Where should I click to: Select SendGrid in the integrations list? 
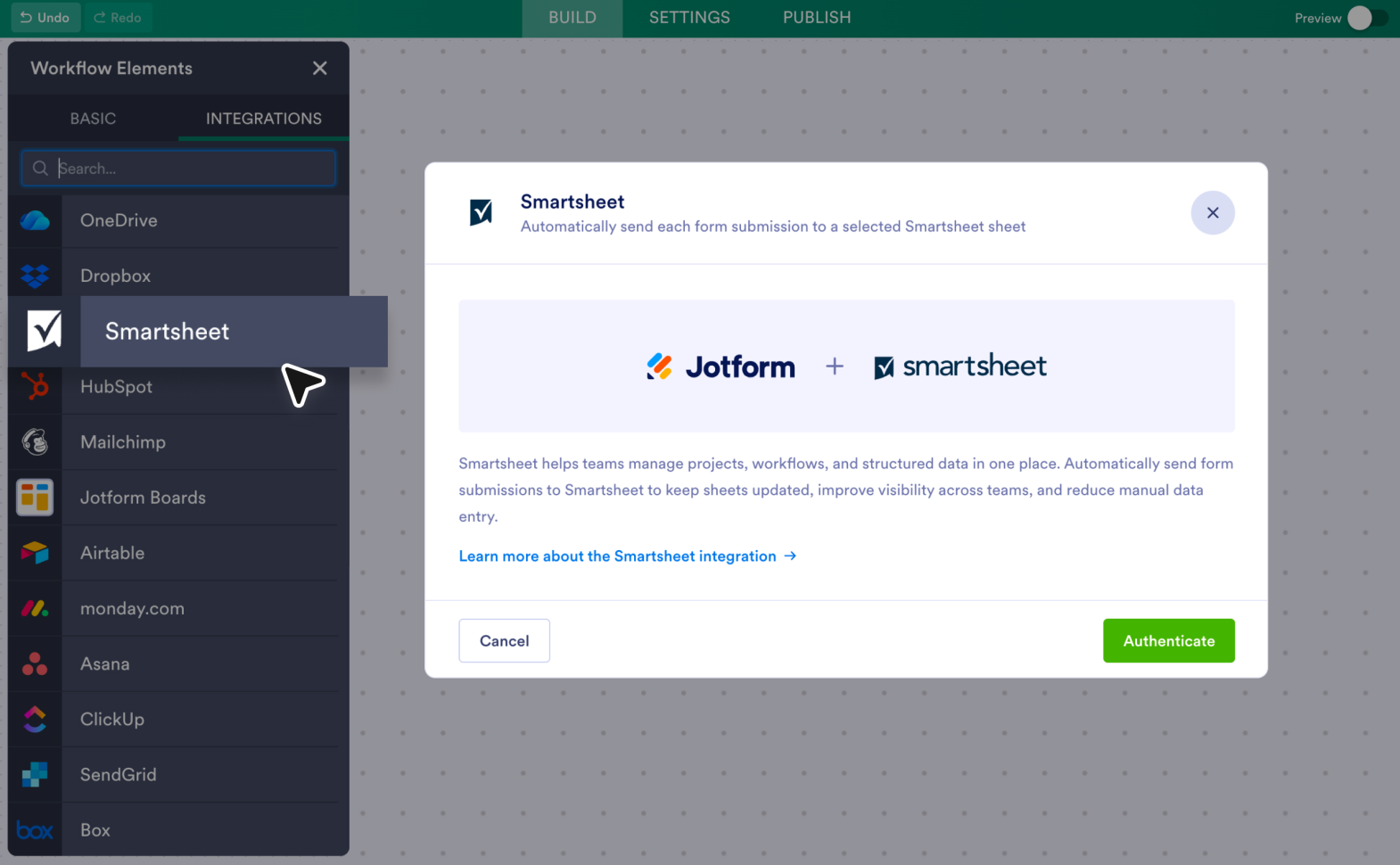pyautogui.click(x=178, y=775)
